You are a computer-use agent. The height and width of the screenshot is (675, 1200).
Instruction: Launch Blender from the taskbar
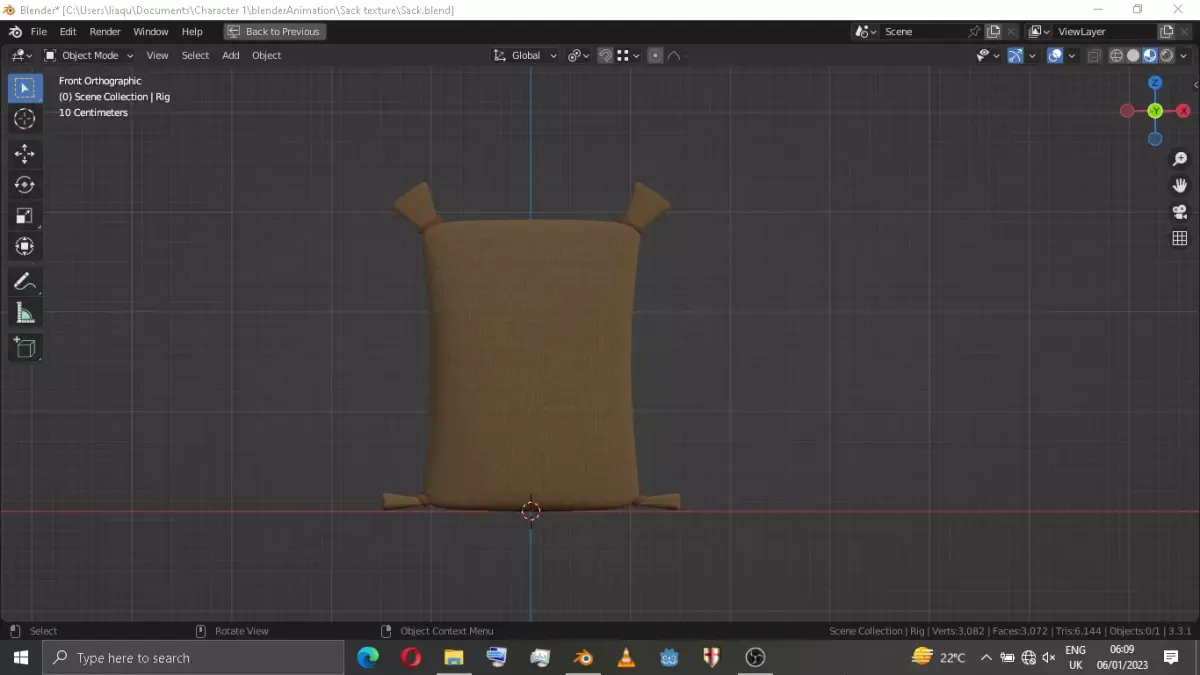click(x=583, y=657)
